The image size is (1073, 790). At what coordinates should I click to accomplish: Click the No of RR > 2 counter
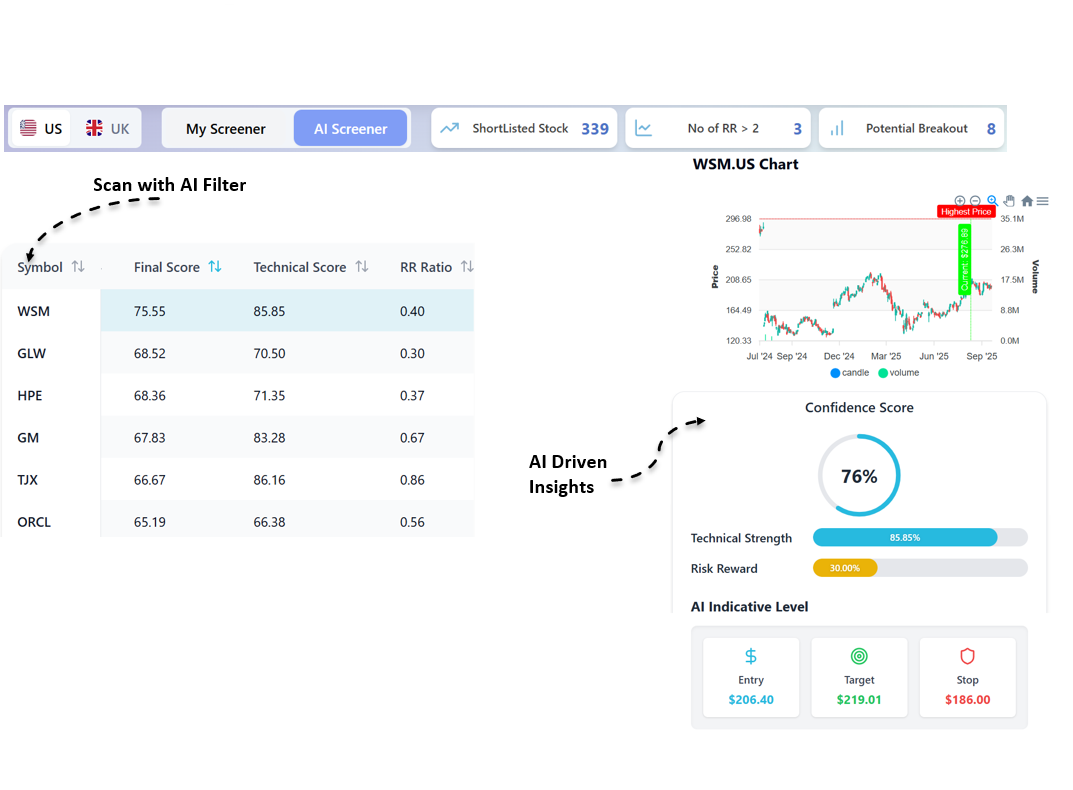pos(717,127)
